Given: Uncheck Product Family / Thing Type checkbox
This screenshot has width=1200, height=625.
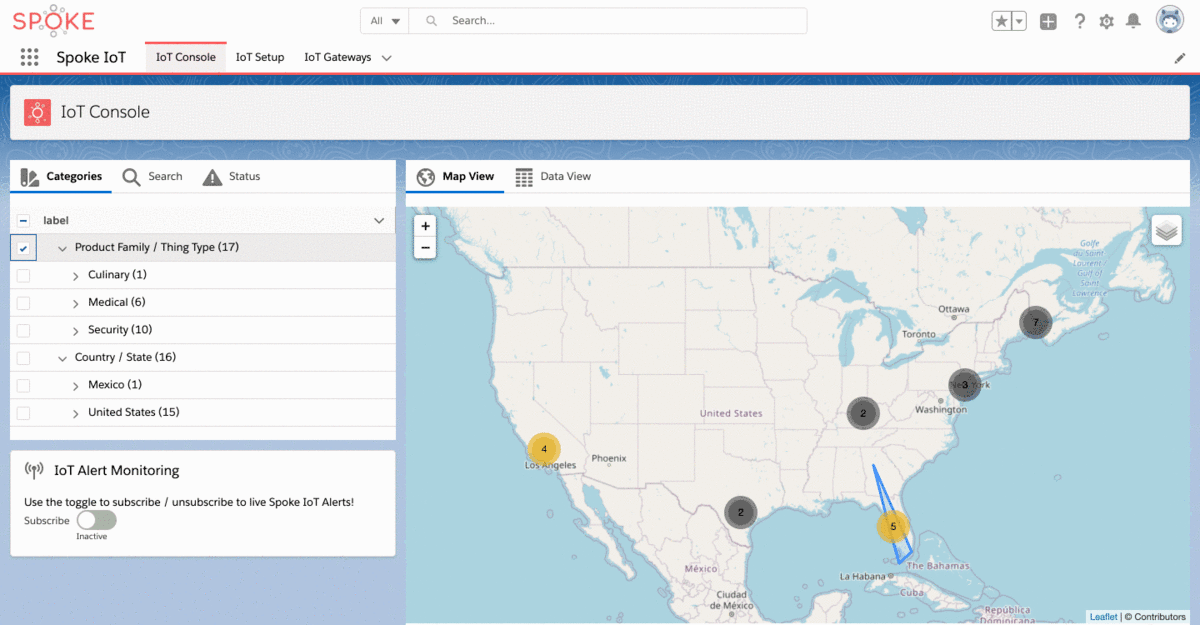Looking at the screenshot, I should [x=24, y=247].
